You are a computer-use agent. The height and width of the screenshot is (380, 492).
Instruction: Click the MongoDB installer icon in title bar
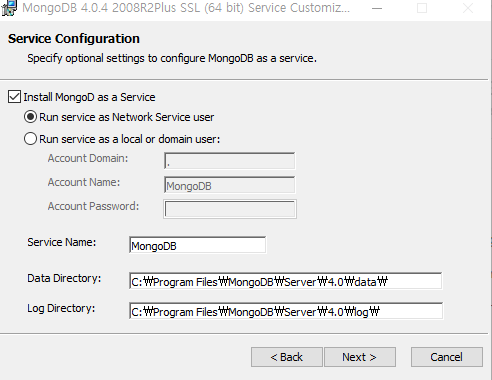(9, 8)
